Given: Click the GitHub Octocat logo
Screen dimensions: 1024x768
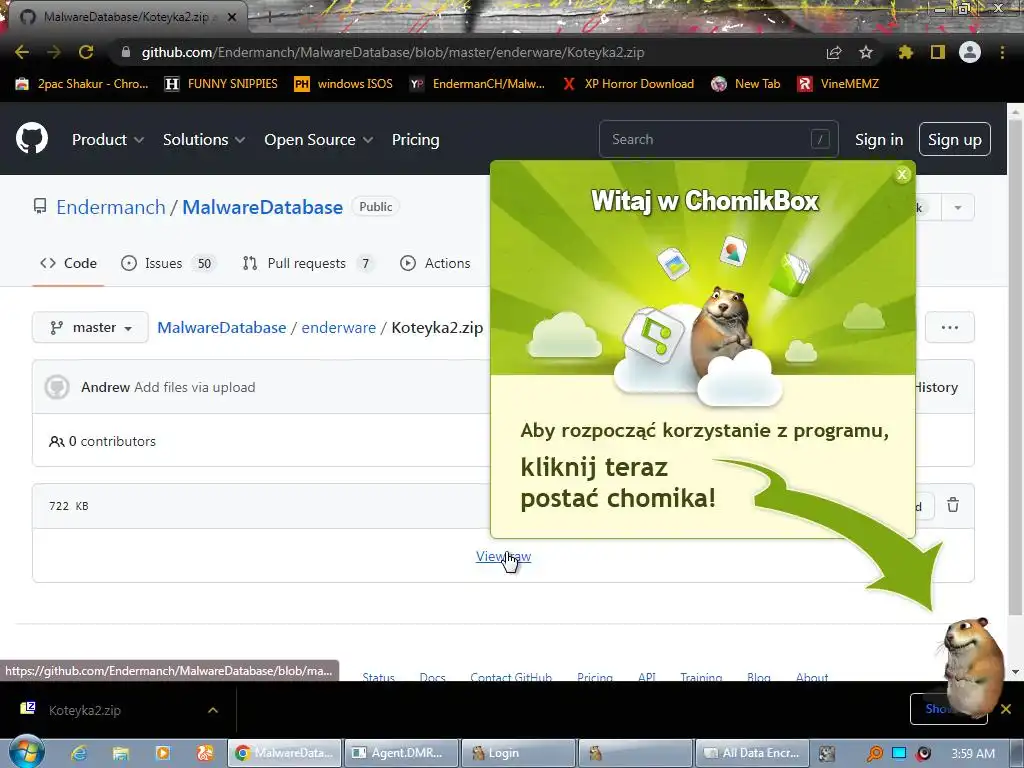Looking at the screenshot, I should pyautogui.click(x=32, y=138).
